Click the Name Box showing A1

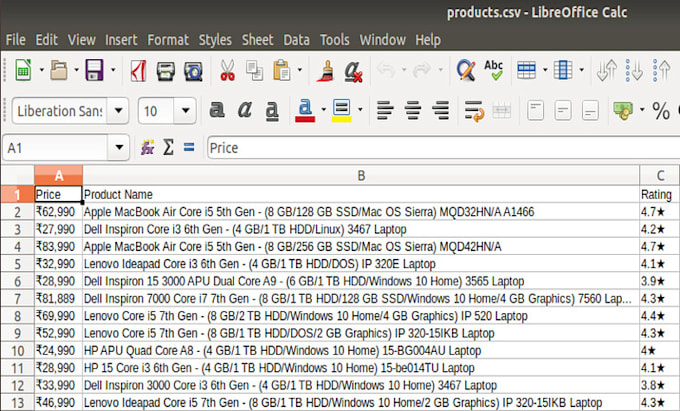(x=55, y=148)
